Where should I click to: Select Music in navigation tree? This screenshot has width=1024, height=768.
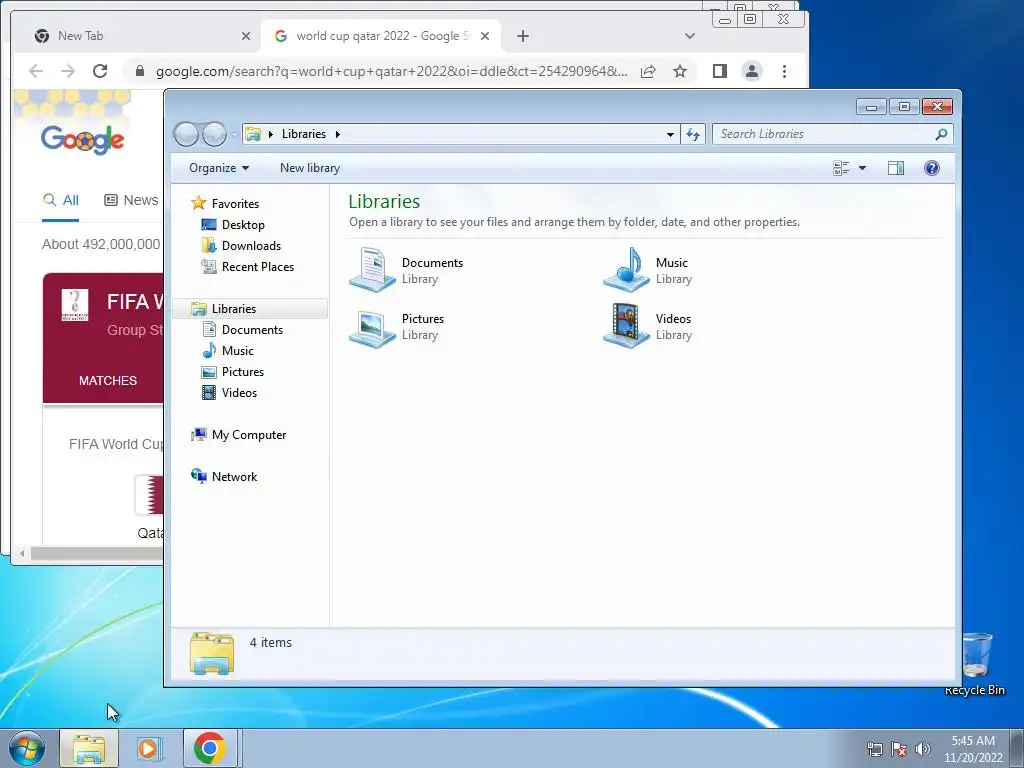point(238,351)
